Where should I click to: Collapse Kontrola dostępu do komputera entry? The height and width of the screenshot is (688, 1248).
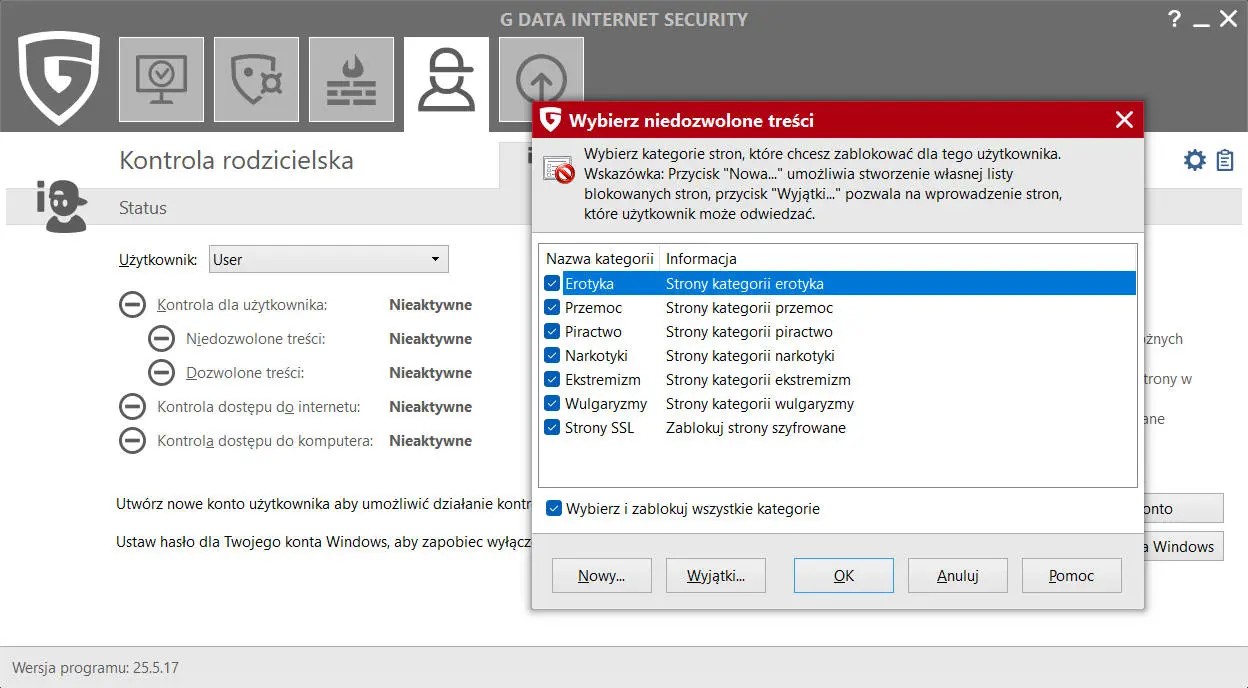[132, 440]
